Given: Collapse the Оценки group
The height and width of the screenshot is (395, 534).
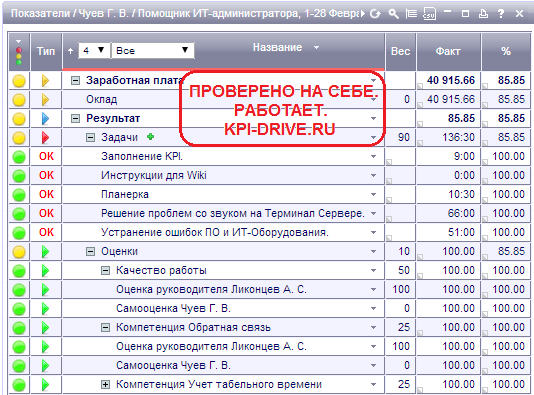Looking at the screenshot, I should 90,252.
